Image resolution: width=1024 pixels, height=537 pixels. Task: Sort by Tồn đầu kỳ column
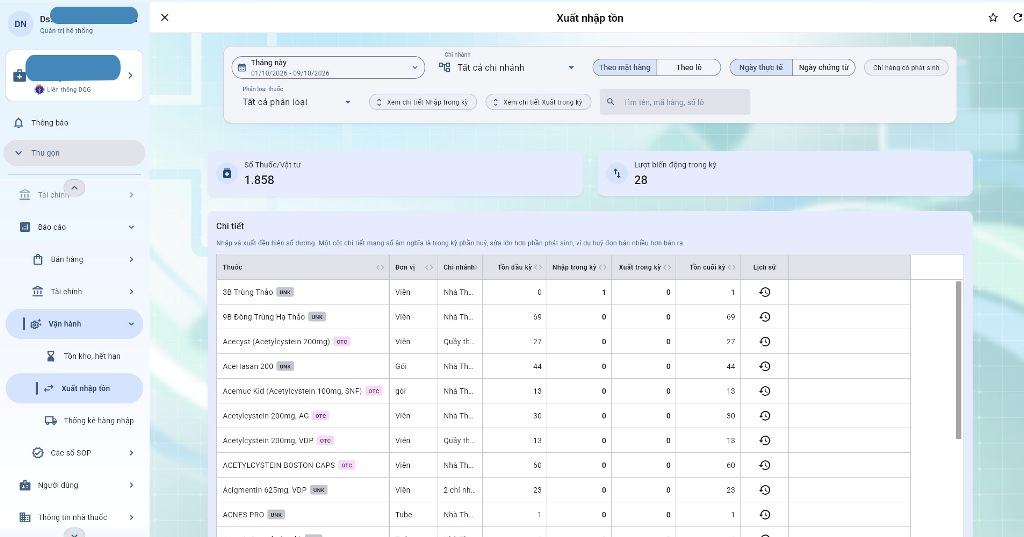coord(515,267)
